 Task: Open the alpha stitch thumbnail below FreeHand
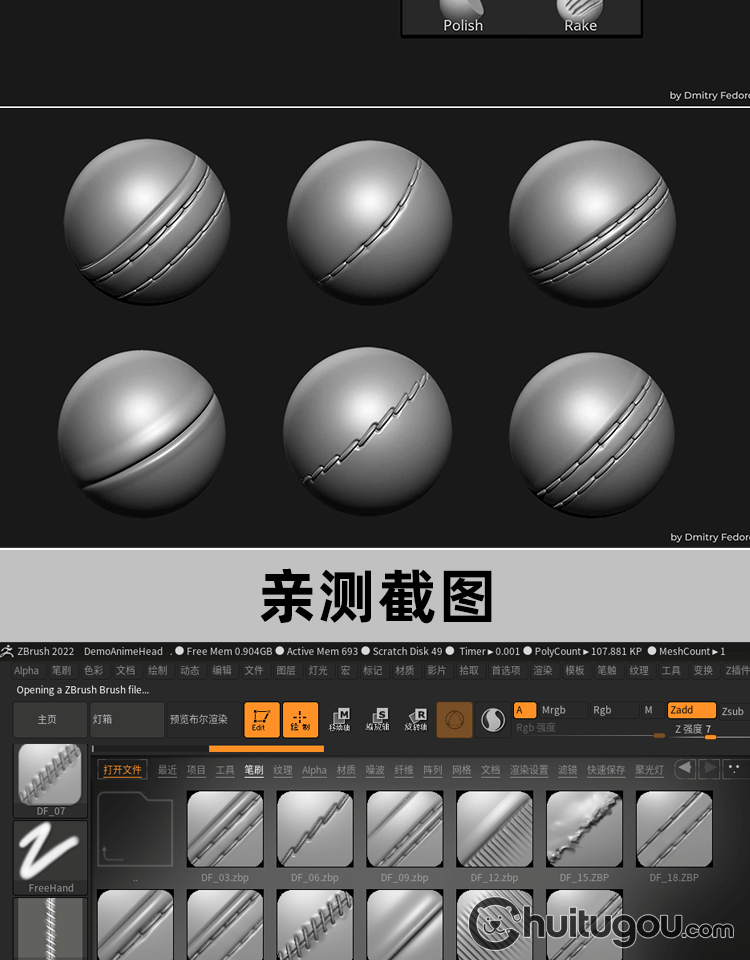pos(50,929)
